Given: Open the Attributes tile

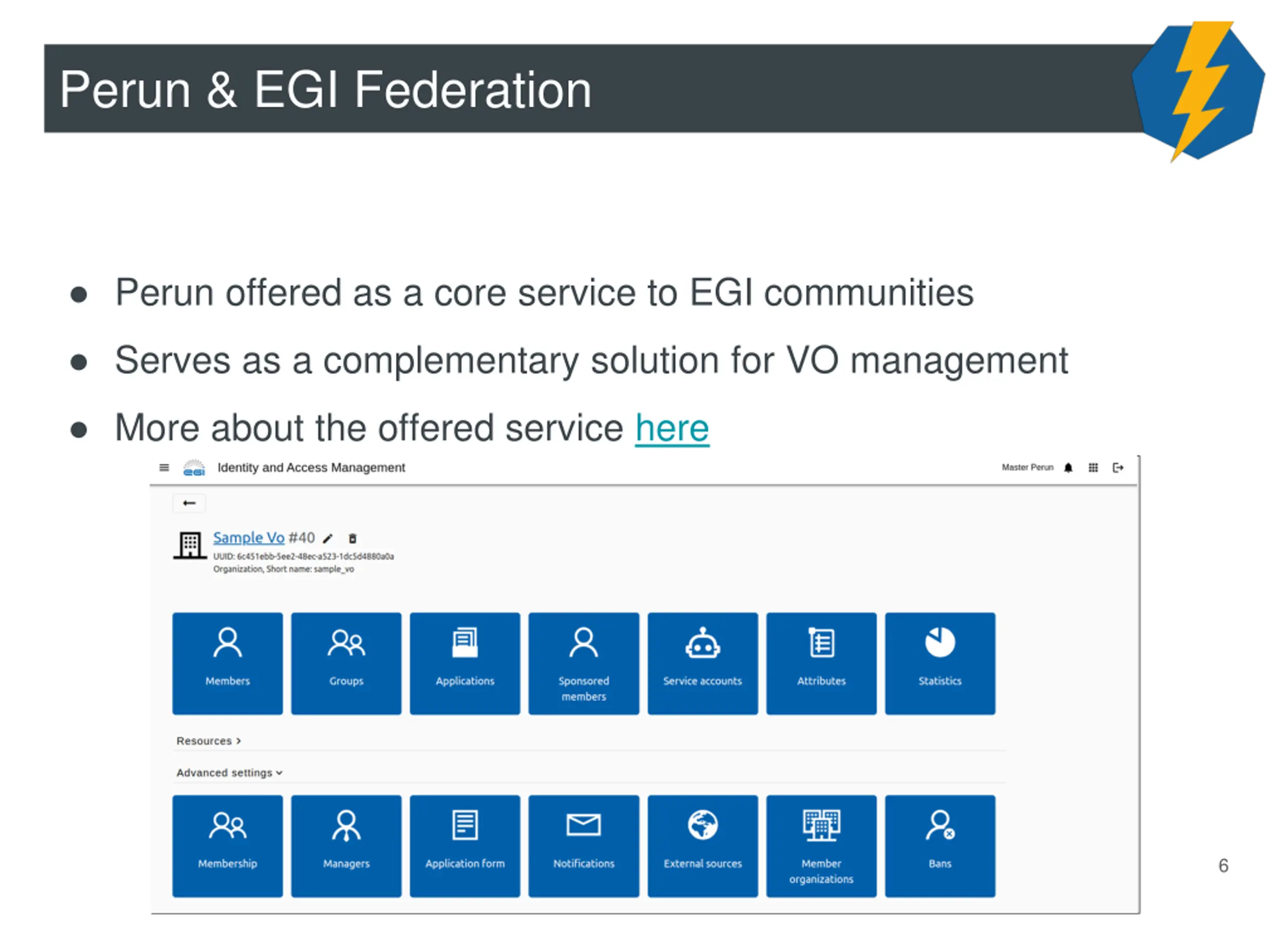Looking at the screenshot, I should [822, 663].
